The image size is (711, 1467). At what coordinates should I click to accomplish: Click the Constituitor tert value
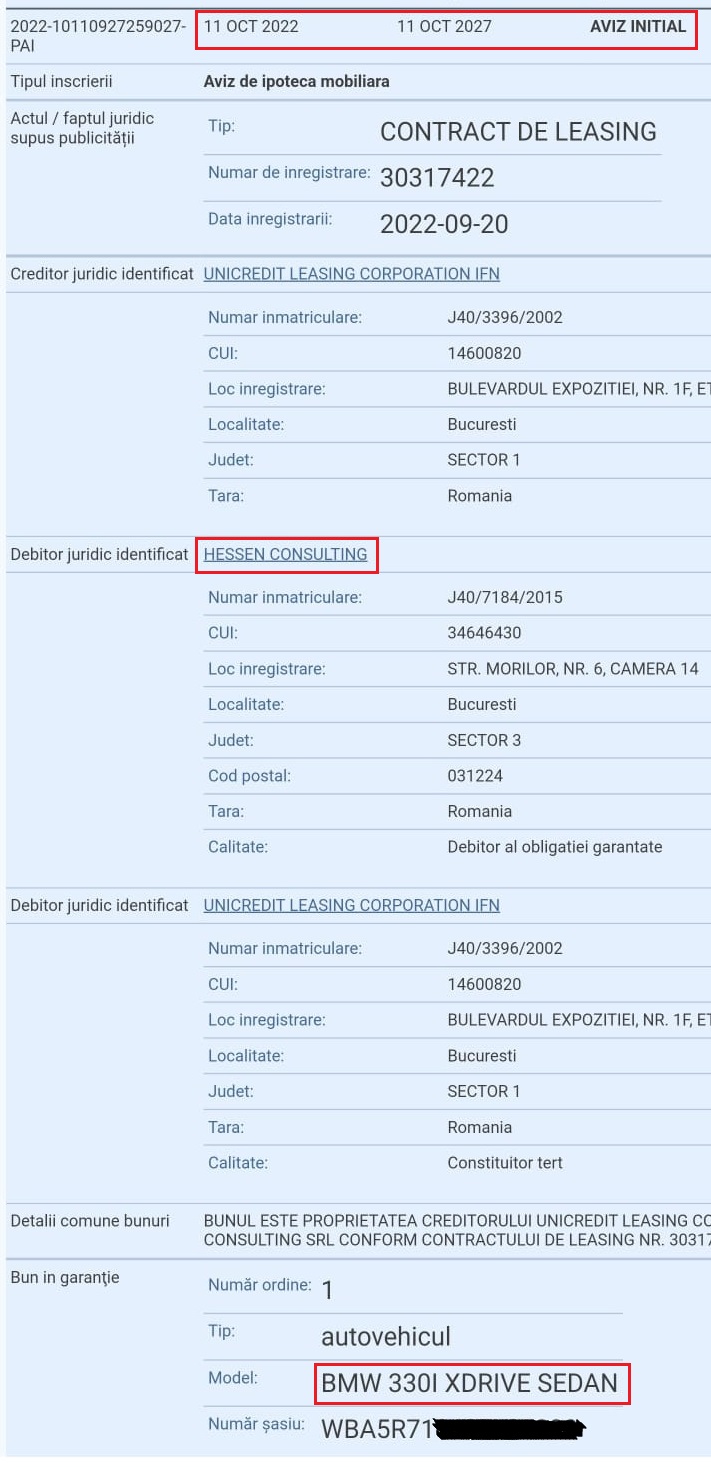505,1163
